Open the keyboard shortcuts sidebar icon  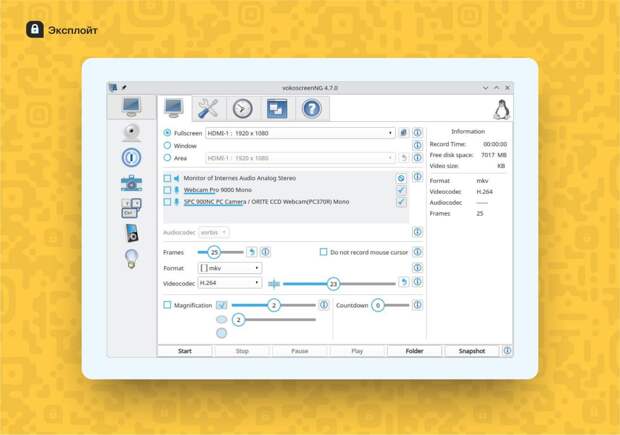tap(131, 208)
